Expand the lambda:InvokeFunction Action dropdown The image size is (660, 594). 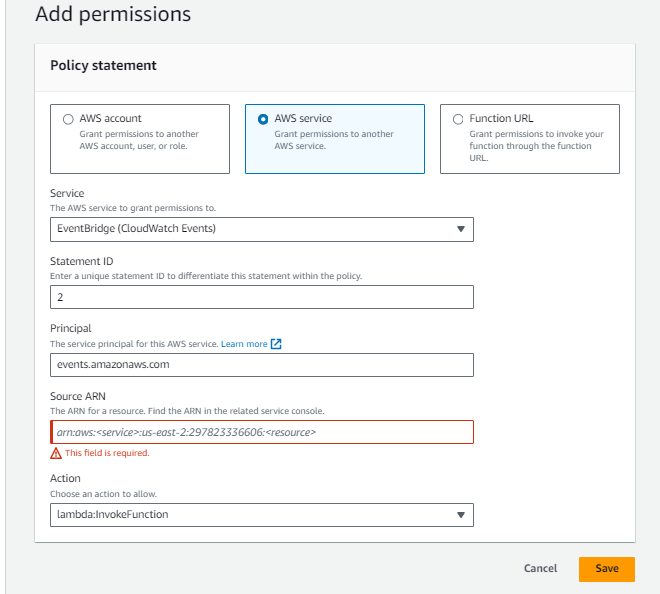coord(261,514)
